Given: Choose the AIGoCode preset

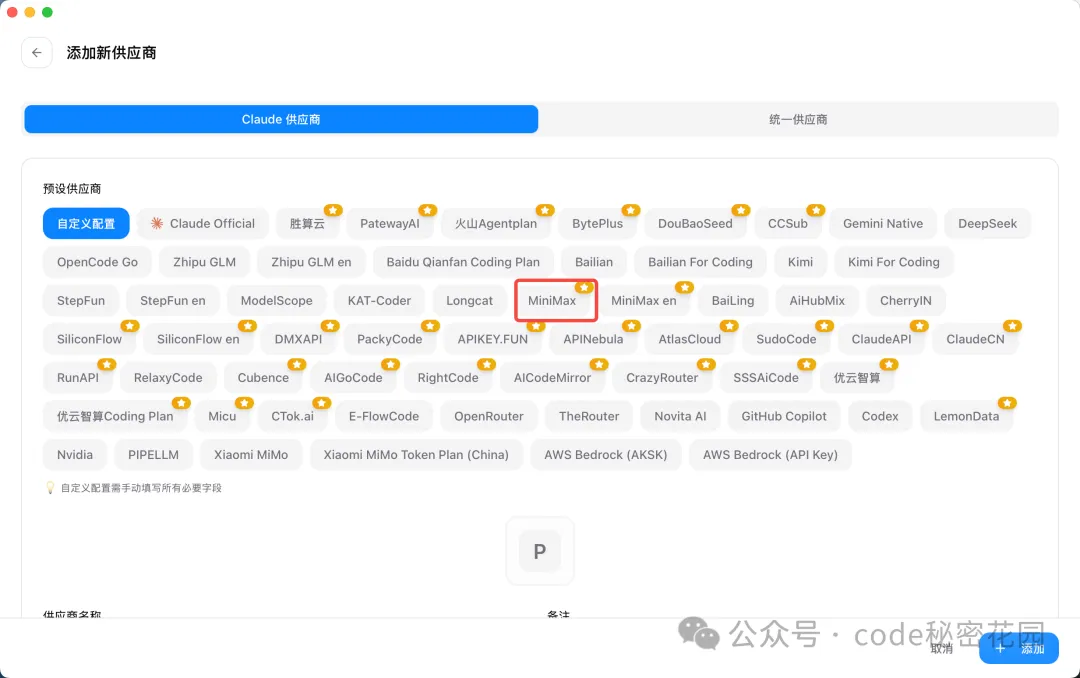Looking at the screenshot, I should pos(353,378).
